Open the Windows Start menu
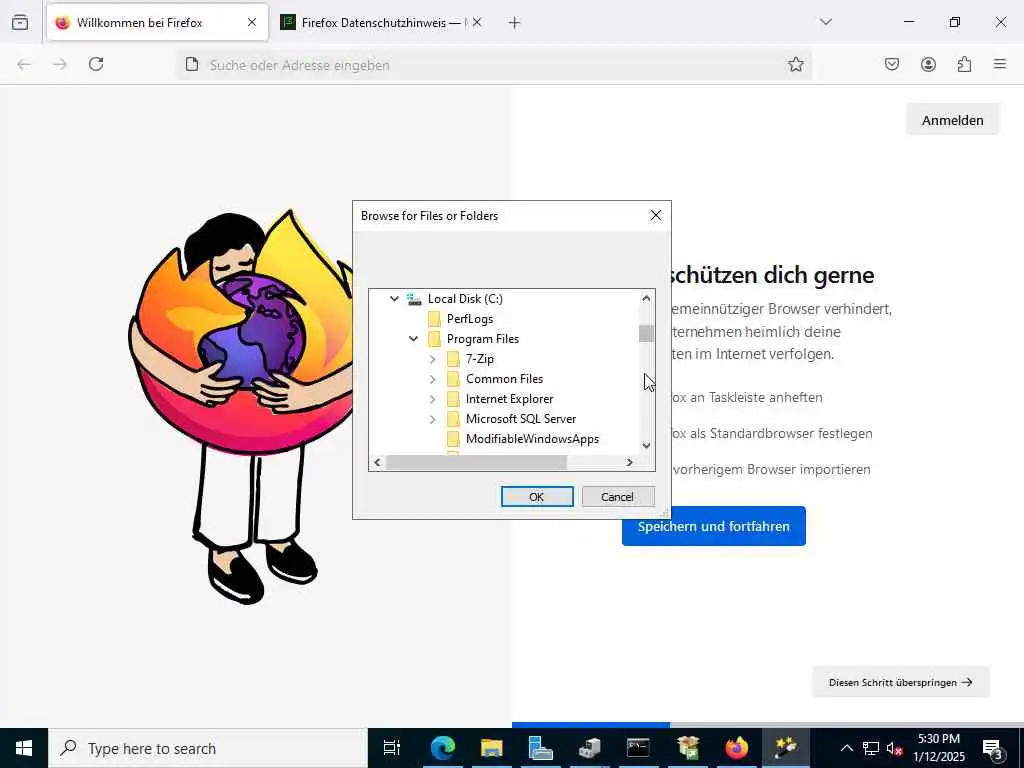The width and height of the screenshot is (1024, 768). pyautogui.click(x=24, y=748)
